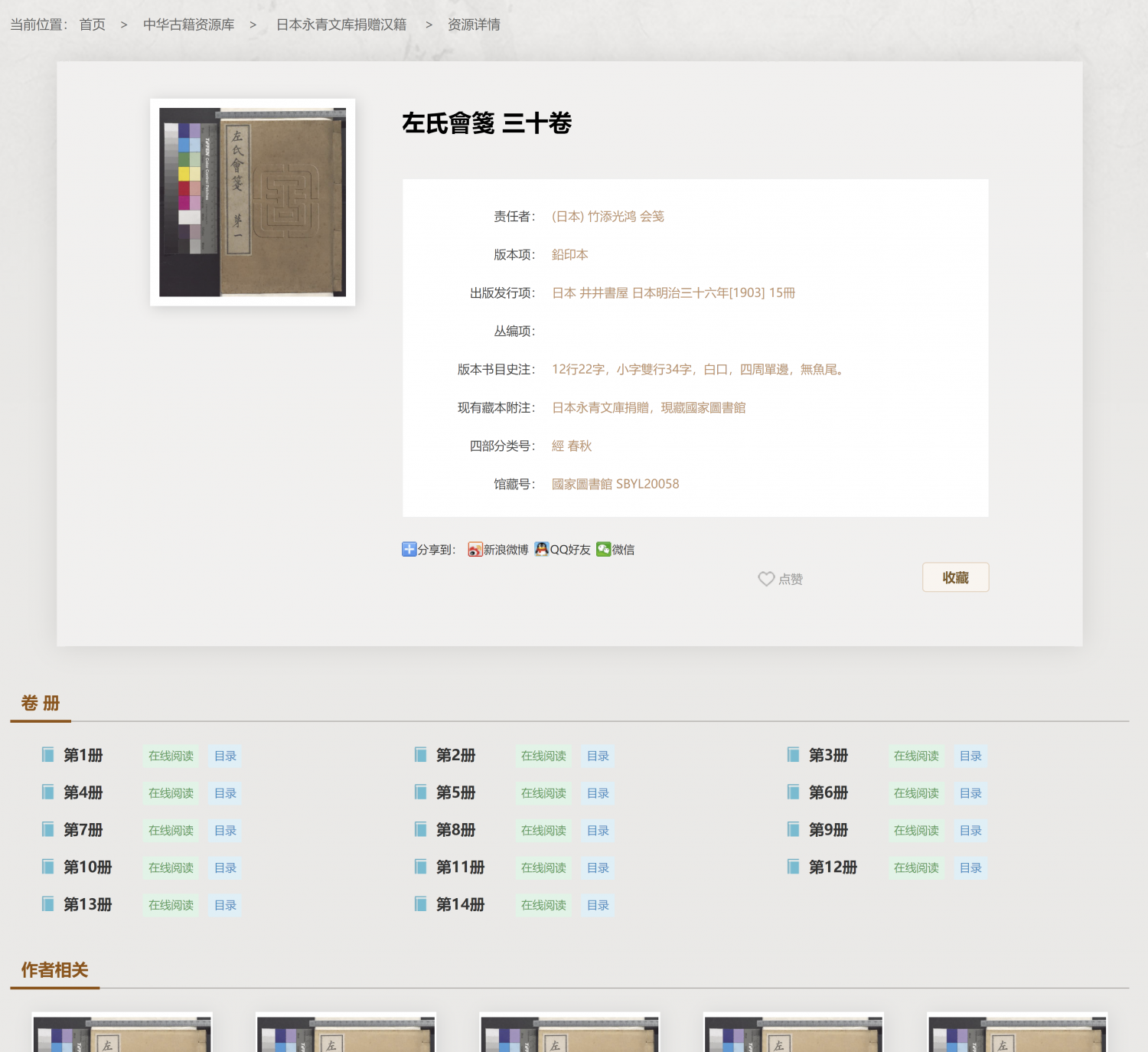Share to QQ好友 using its icon

(542, 549)
